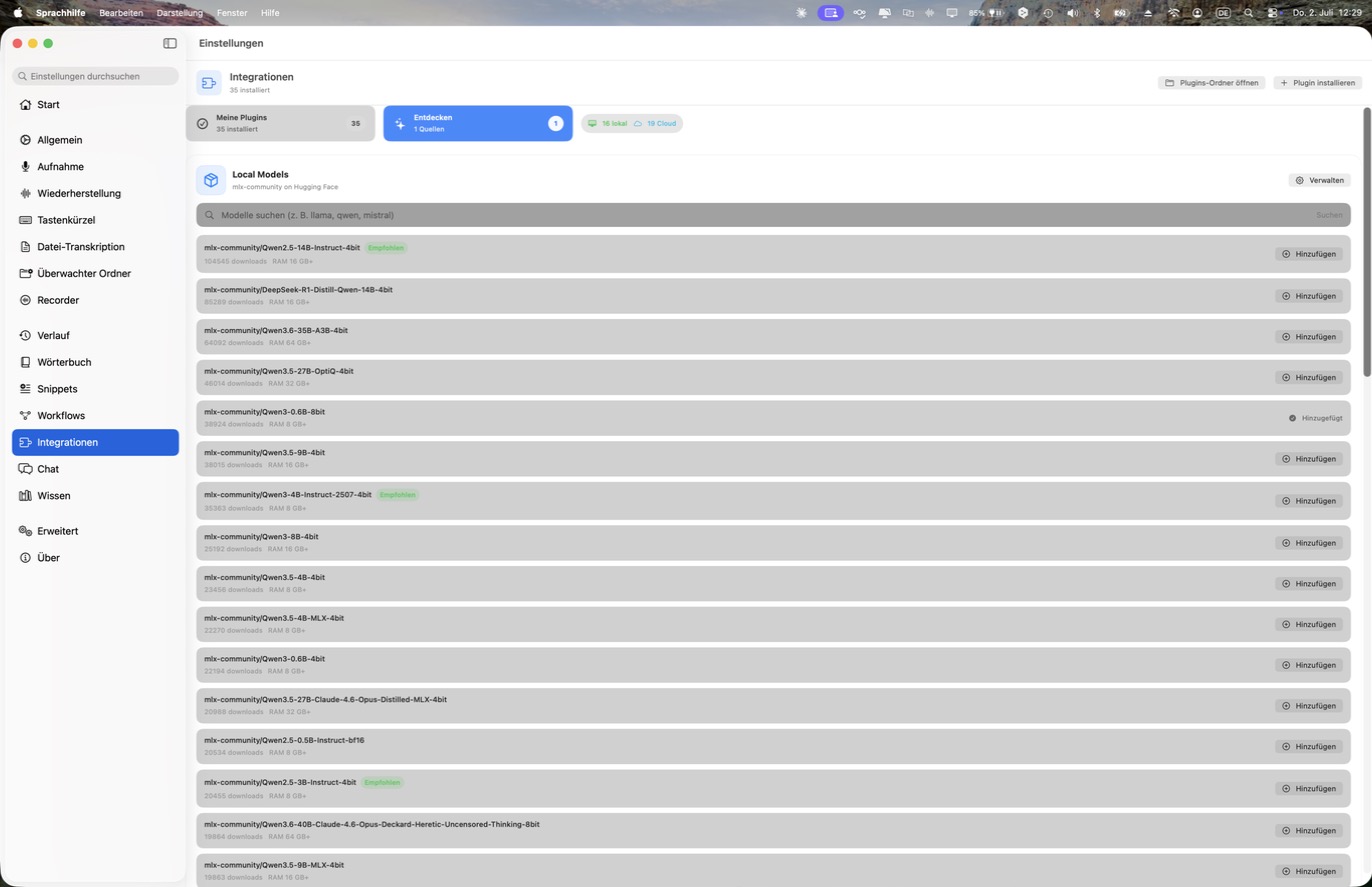Add the Qwen3-8B-4bit model
The height and width of the screenshot is (887, 1372).
pos(1308,543)
